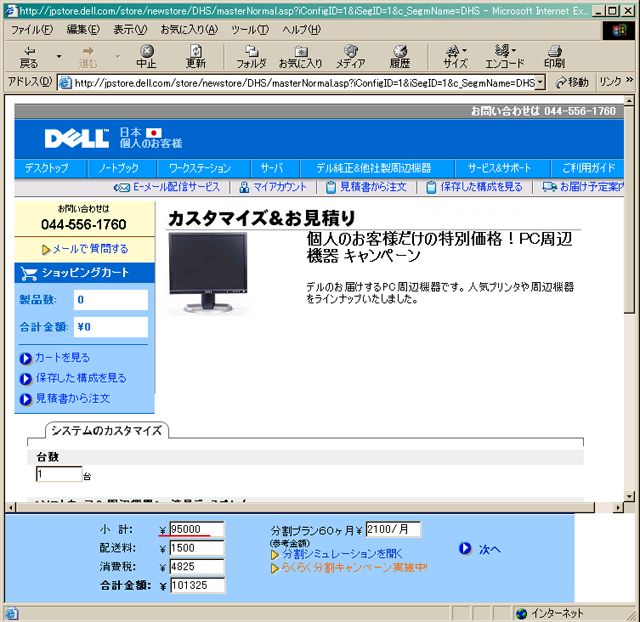Screen dimensions: 640x622
Task: Click the IE page icon in status bar
Action: (x=11, y=613)
